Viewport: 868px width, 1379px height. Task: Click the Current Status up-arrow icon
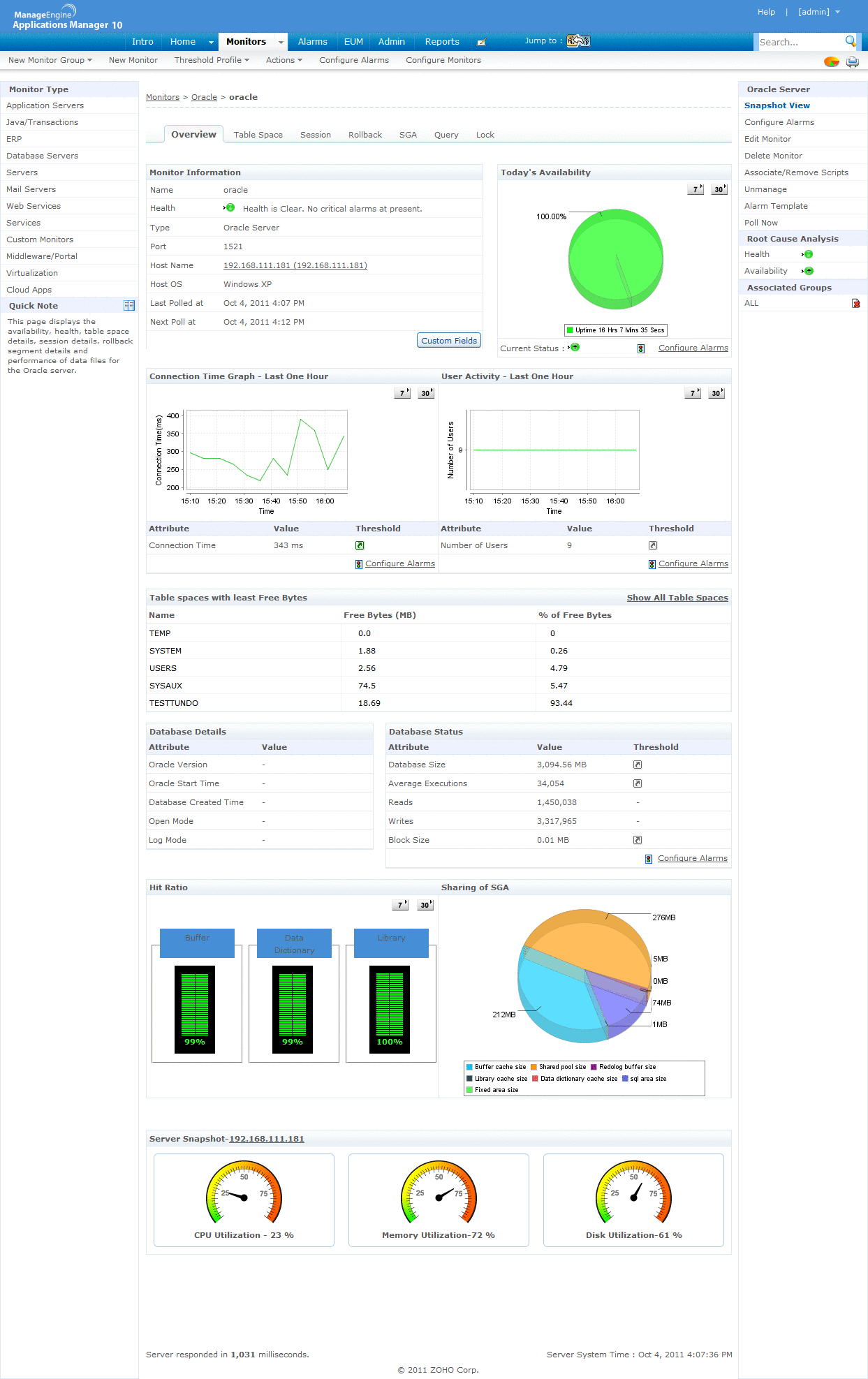pyautogui.click(x=574, y=347)
